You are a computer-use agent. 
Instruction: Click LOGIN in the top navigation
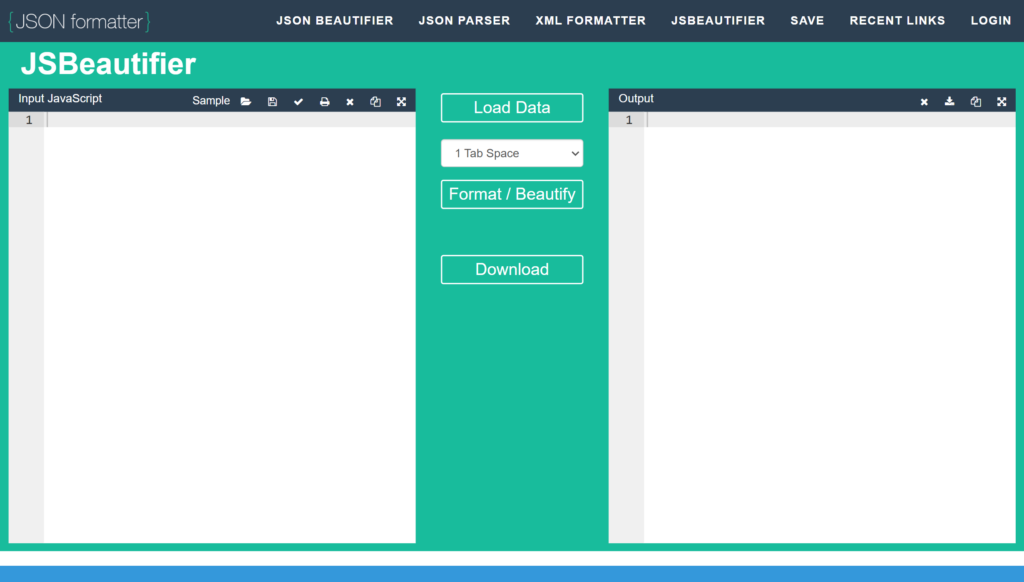(991, 21)
